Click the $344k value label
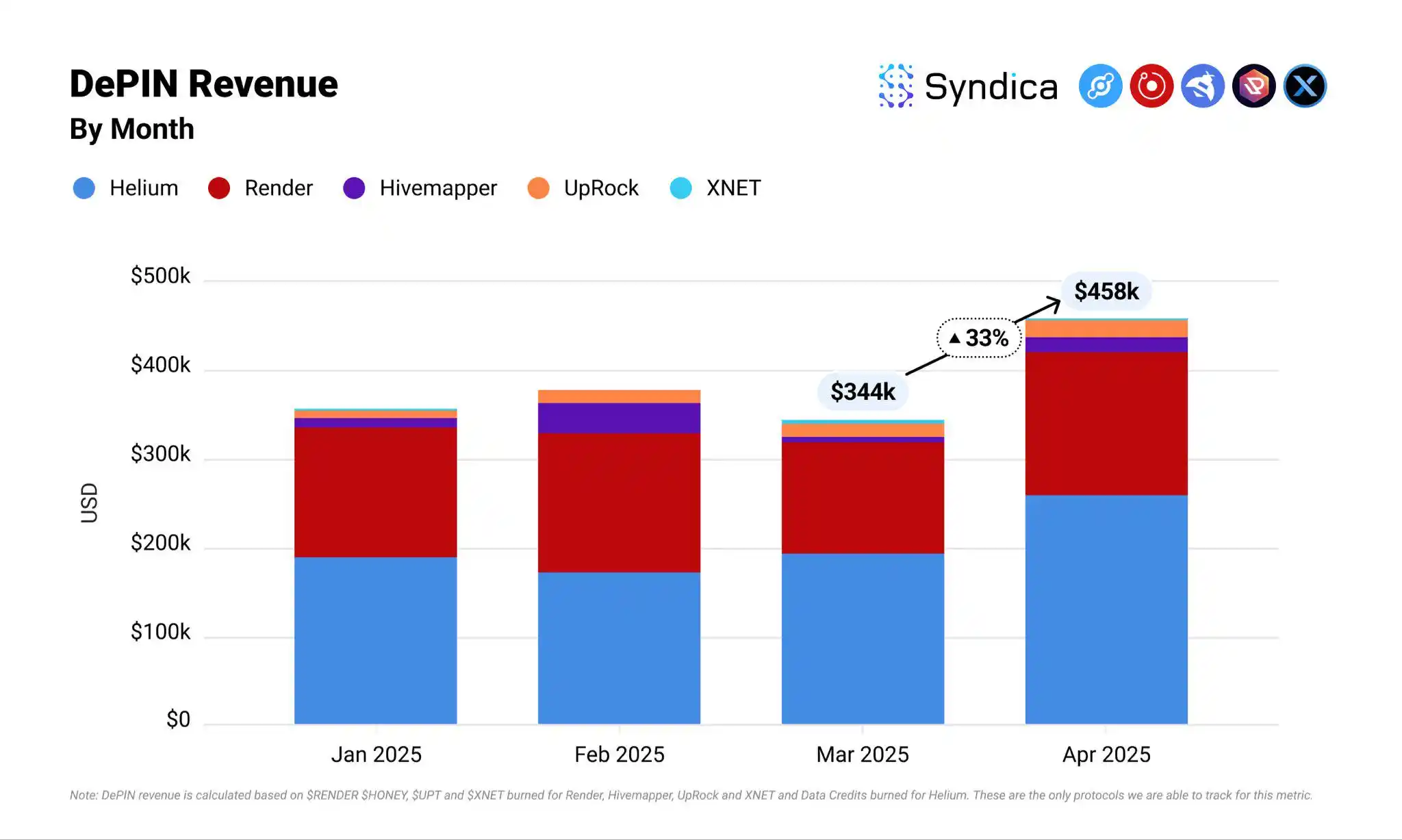 pos(863,392)
